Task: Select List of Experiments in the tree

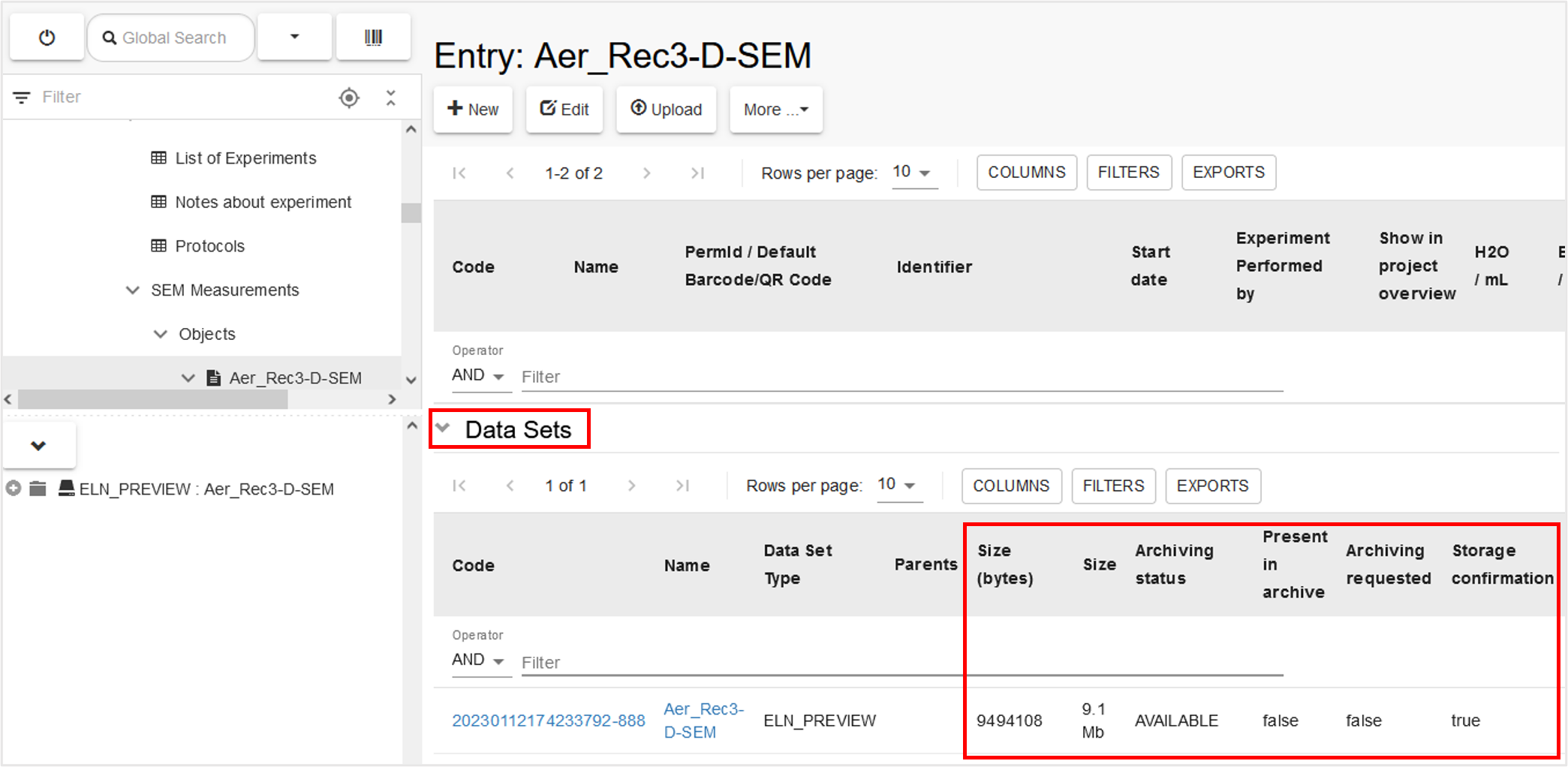Action: click(245, 158)
